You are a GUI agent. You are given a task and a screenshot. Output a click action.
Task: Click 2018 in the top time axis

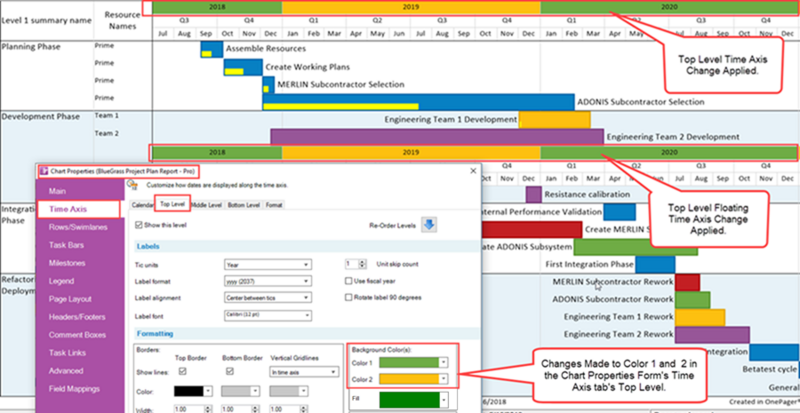click(x=217, y=8)
